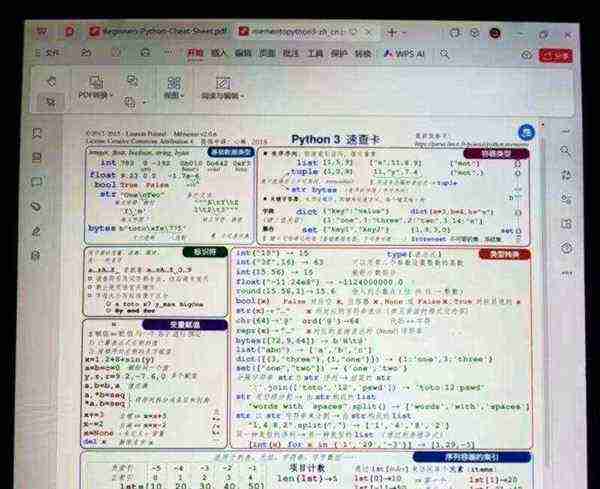
Task: Select the 批注 ribbon tab
Action: [291, 53]
